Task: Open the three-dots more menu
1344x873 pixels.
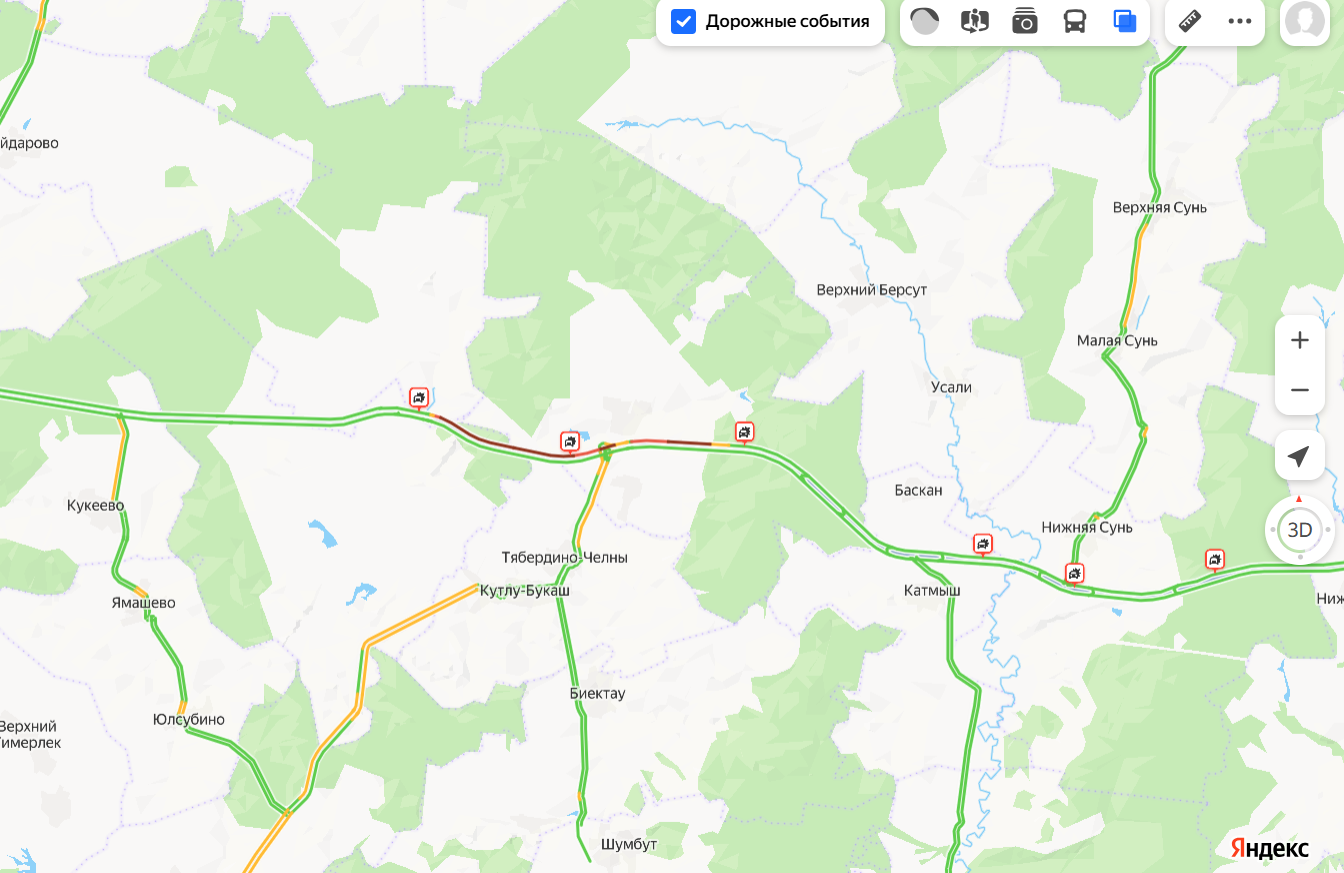Action: [1240, 21]
